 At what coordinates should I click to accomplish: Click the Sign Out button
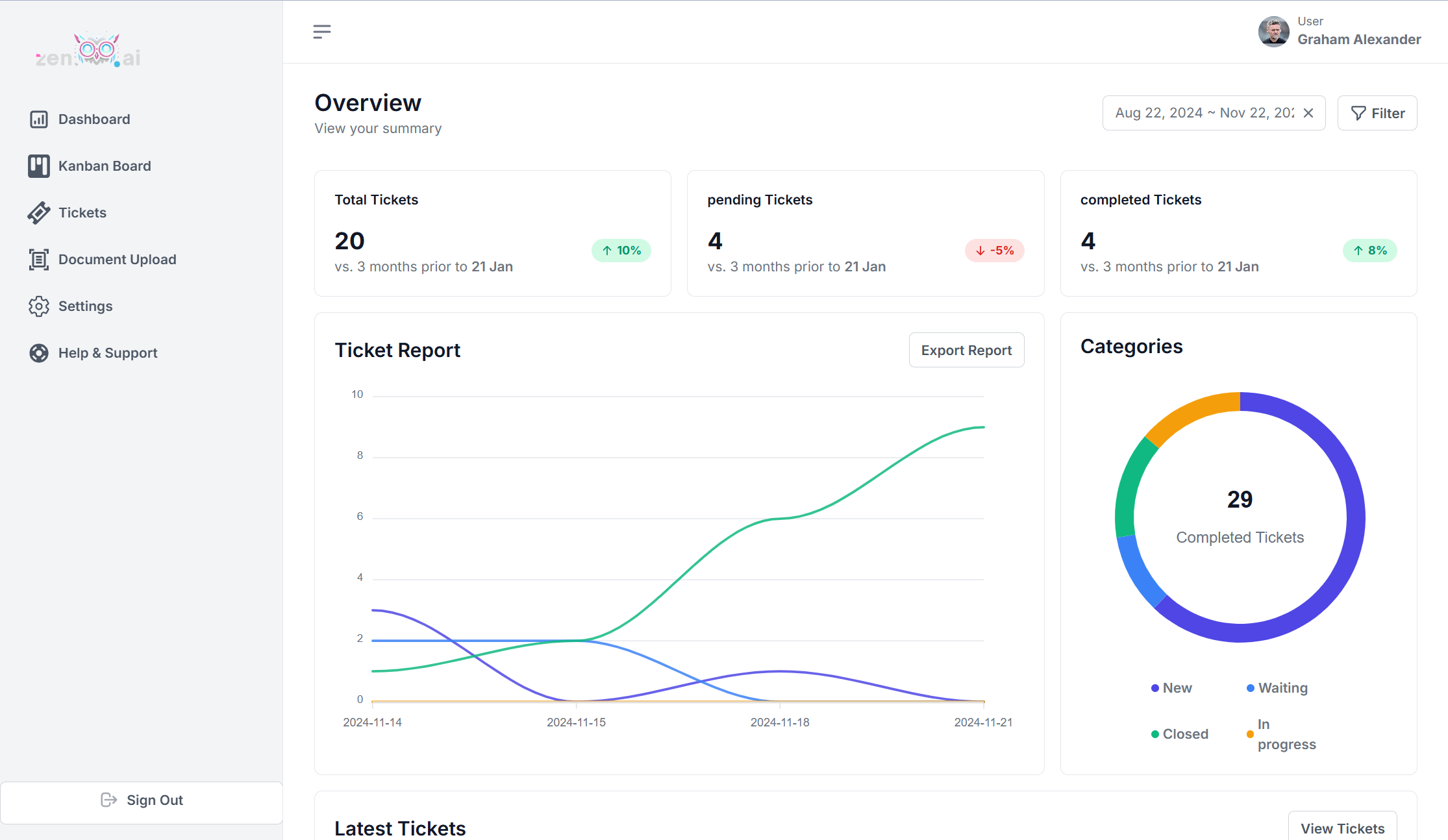click(x=142, y=800)
